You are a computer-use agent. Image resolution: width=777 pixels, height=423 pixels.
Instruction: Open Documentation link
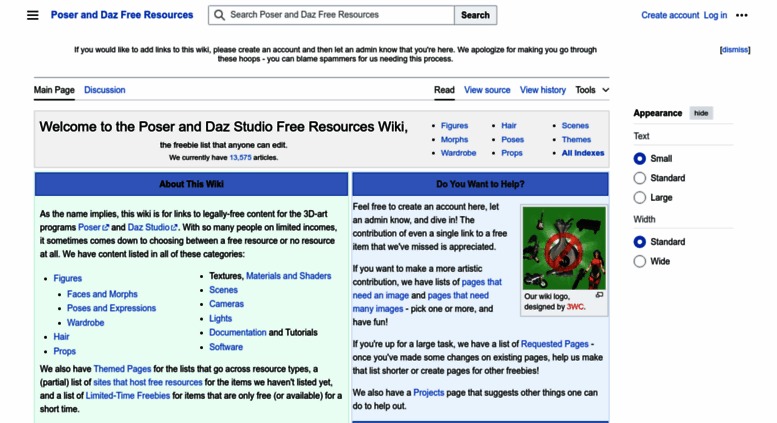238,332
